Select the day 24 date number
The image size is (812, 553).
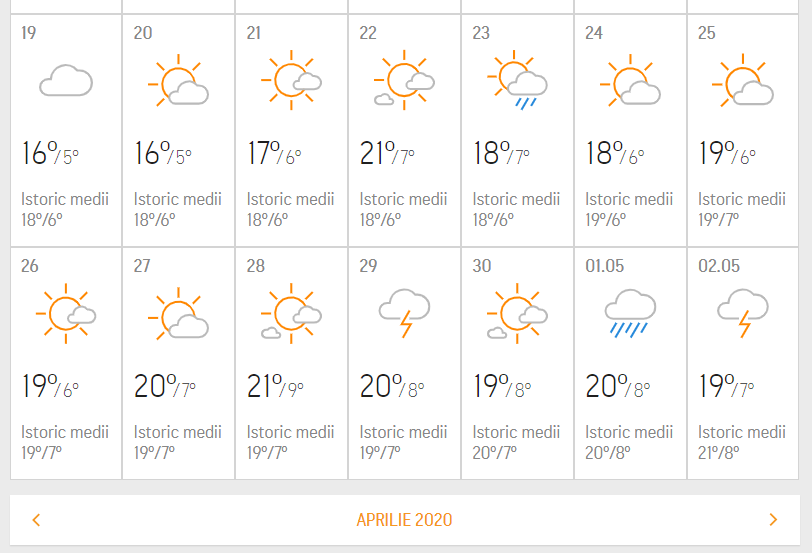(594, 33)
